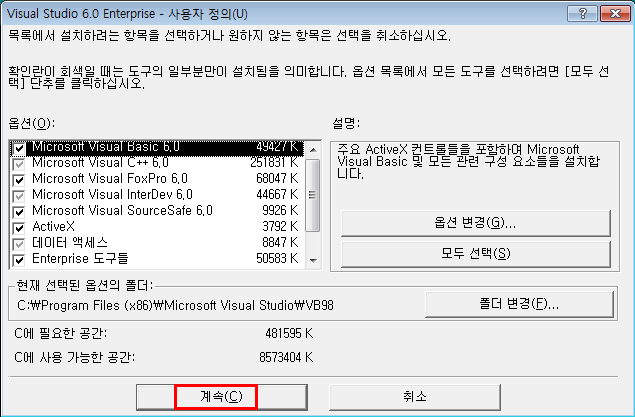This screenshot has height=417, width=635.
Task: Click the 9926 K size value
Action: [280, 211]
